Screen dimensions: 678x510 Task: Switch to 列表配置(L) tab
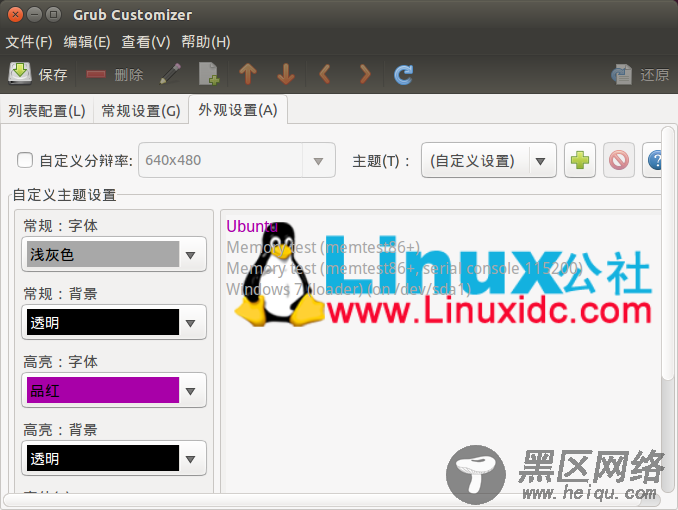pos(47,111)
